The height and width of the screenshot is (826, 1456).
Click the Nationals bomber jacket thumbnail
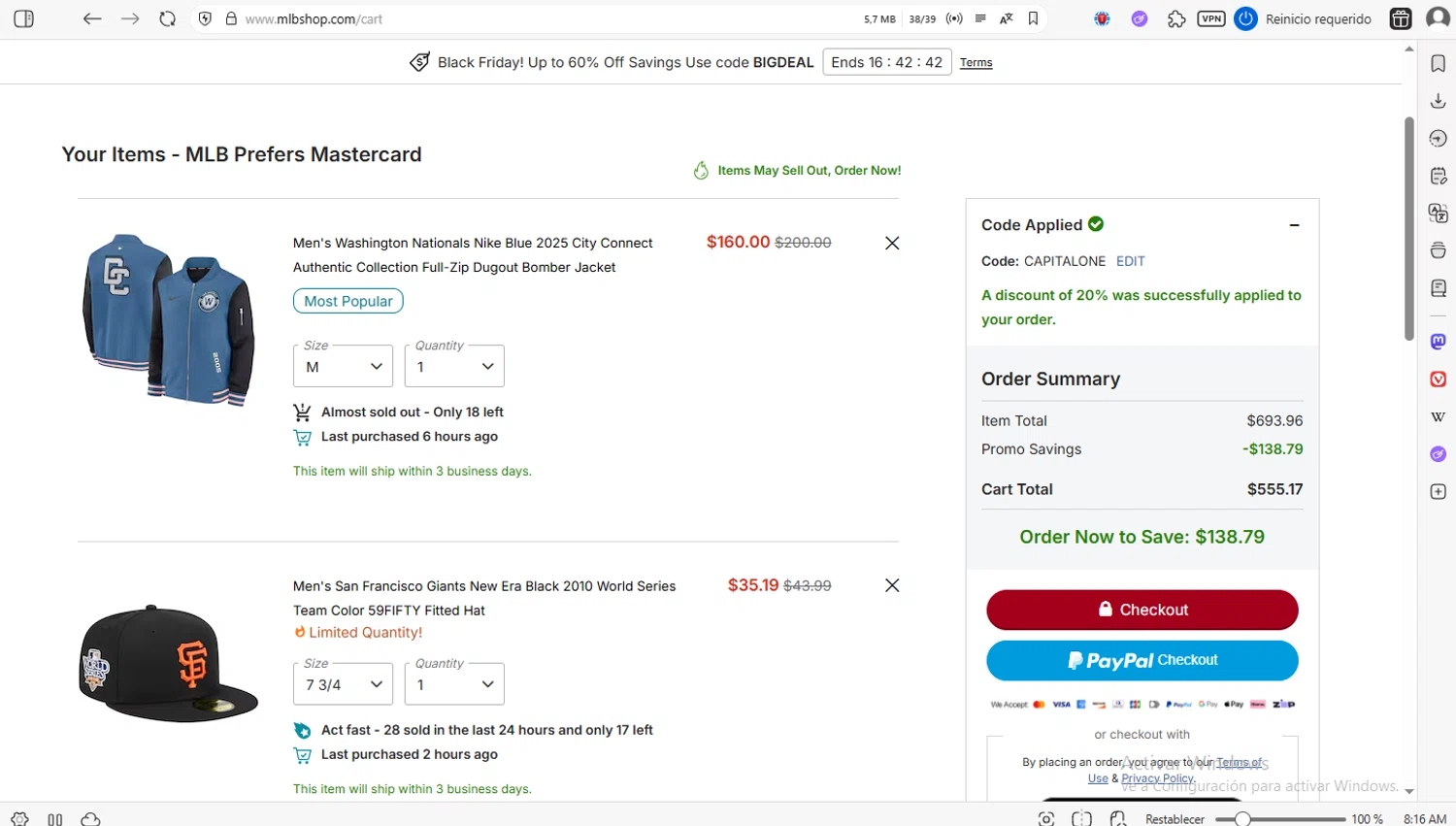pos(168,319)
